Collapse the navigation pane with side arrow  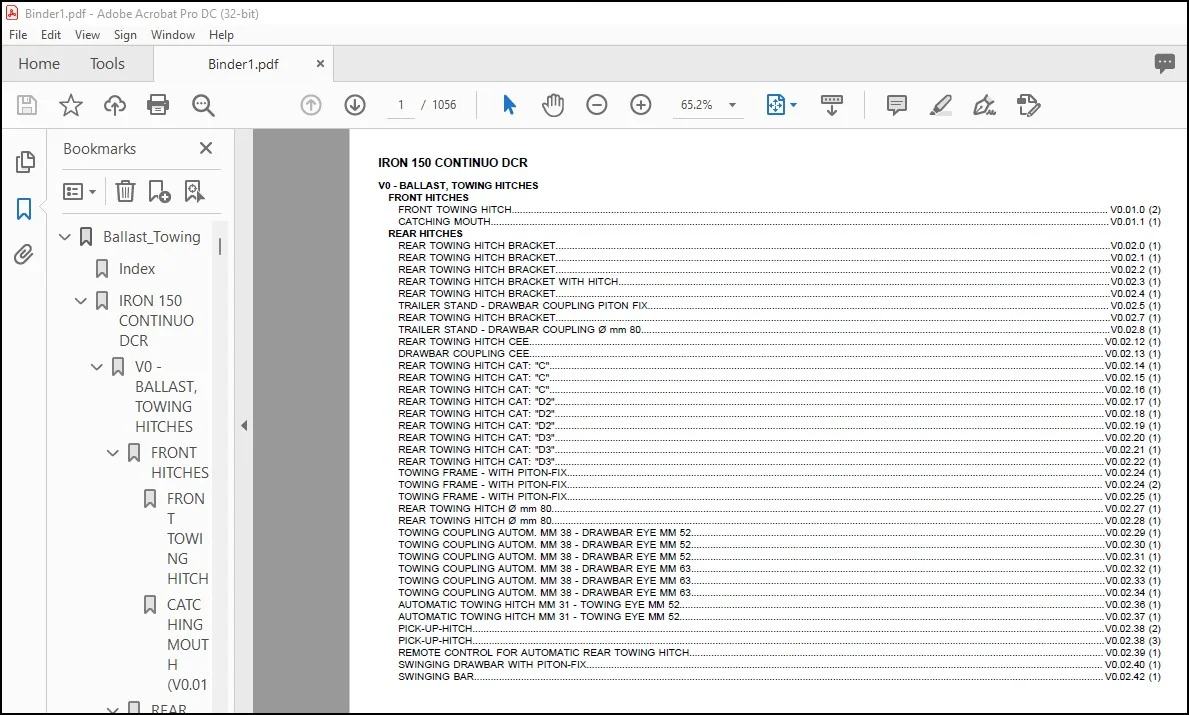pos(244,425)
